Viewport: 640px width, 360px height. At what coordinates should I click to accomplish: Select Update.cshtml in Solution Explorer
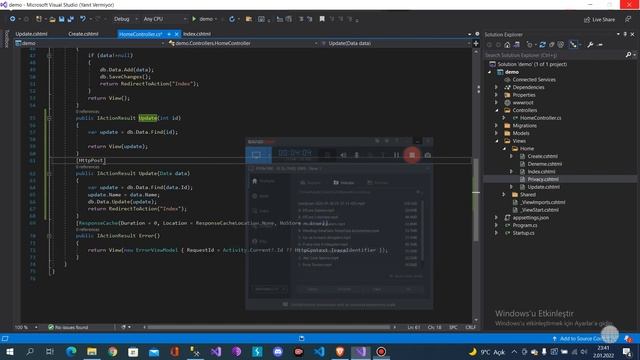(543, 187)
